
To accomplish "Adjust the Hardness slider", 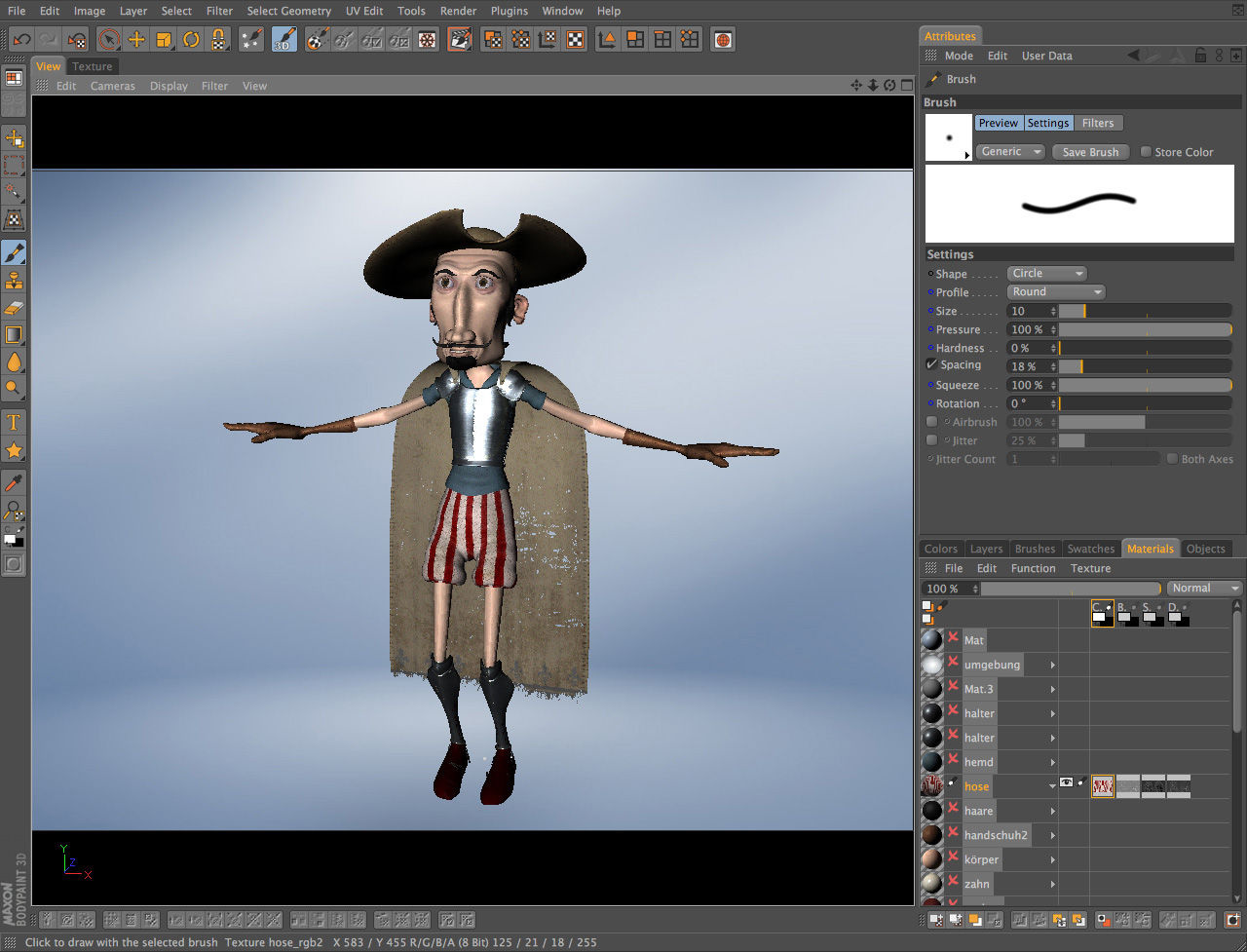I will pyautogui.click(x=1145, y=348).
